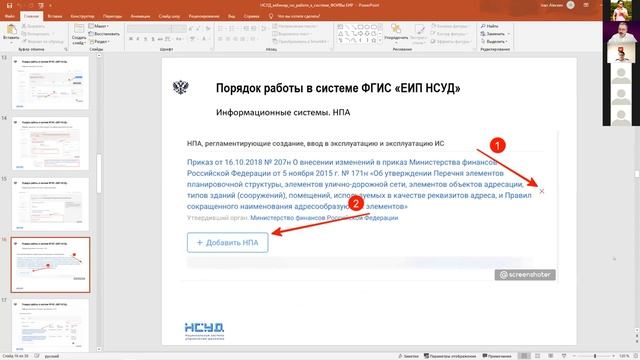Open the Макет layout dropdown
This screenshot has height=360, width=640.
99,26
